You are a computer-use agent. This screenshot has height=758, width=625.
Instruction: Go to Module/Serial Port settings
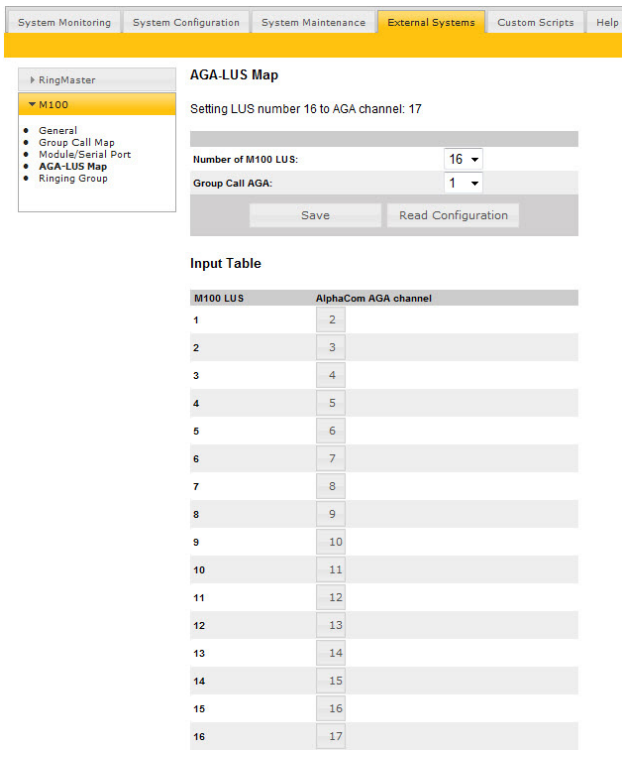(85, 155)
